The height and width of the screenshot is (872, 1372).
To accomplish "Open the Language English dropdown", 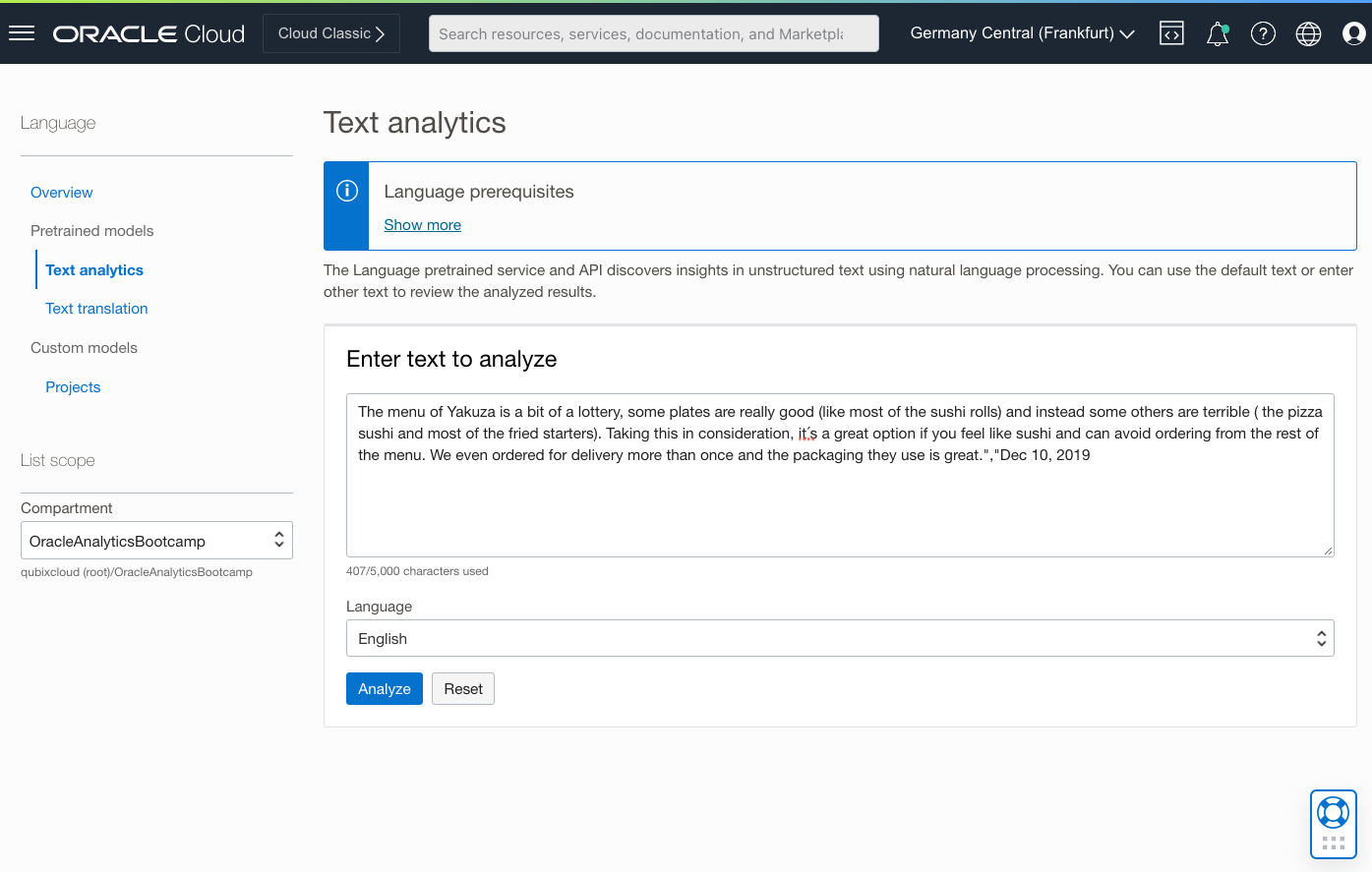I will (x=840, y=638).
